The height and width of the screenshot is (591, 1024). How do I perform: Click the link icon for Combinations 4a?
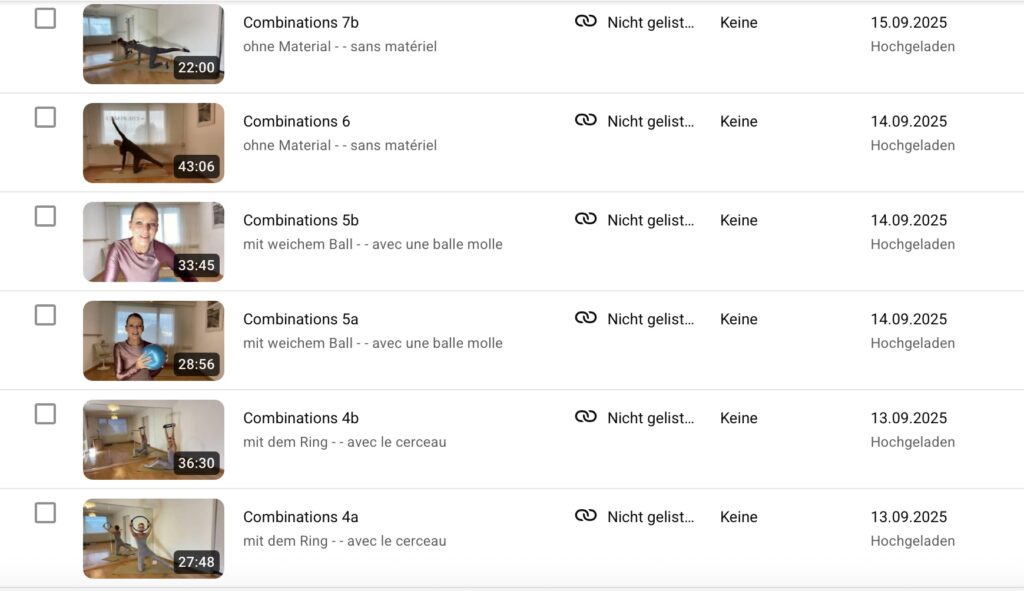[x=586, y=517]
